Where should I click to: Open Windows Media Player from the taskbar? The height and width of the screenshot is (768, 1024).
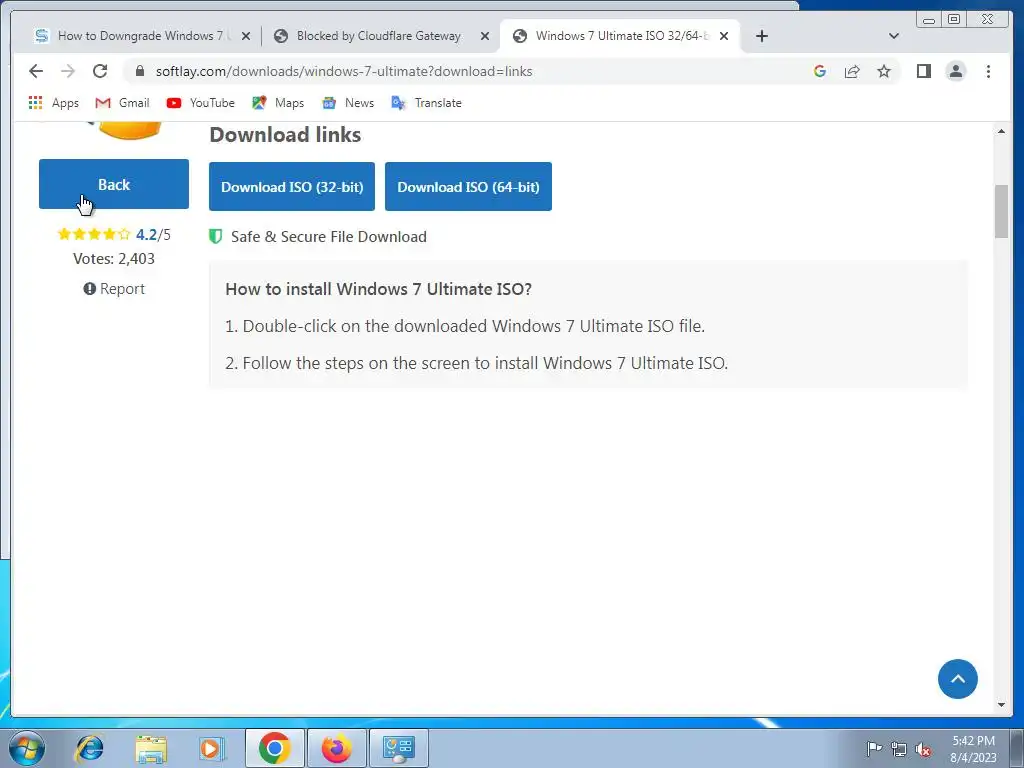pos(212,748)
